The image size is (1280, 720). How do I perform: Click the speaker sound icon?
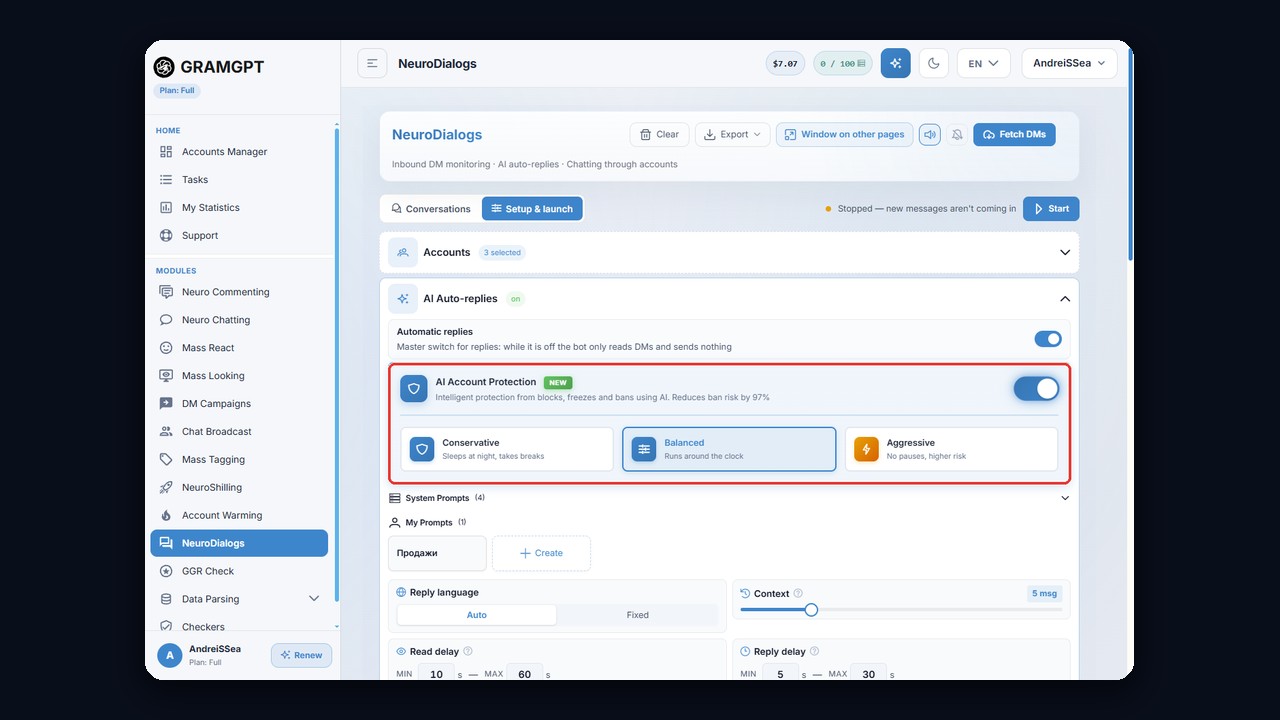point(930,134)
